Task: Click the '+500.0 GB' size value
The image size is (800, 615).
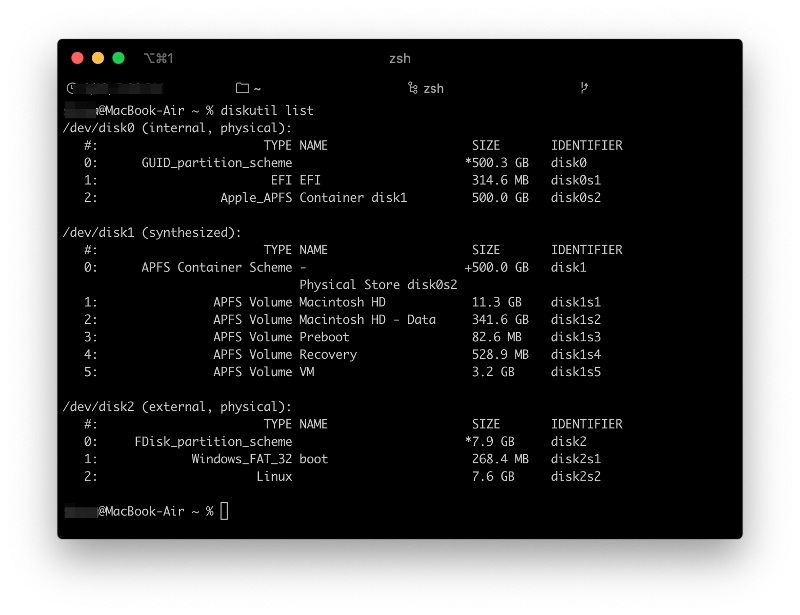Action: tap(497, 267)
